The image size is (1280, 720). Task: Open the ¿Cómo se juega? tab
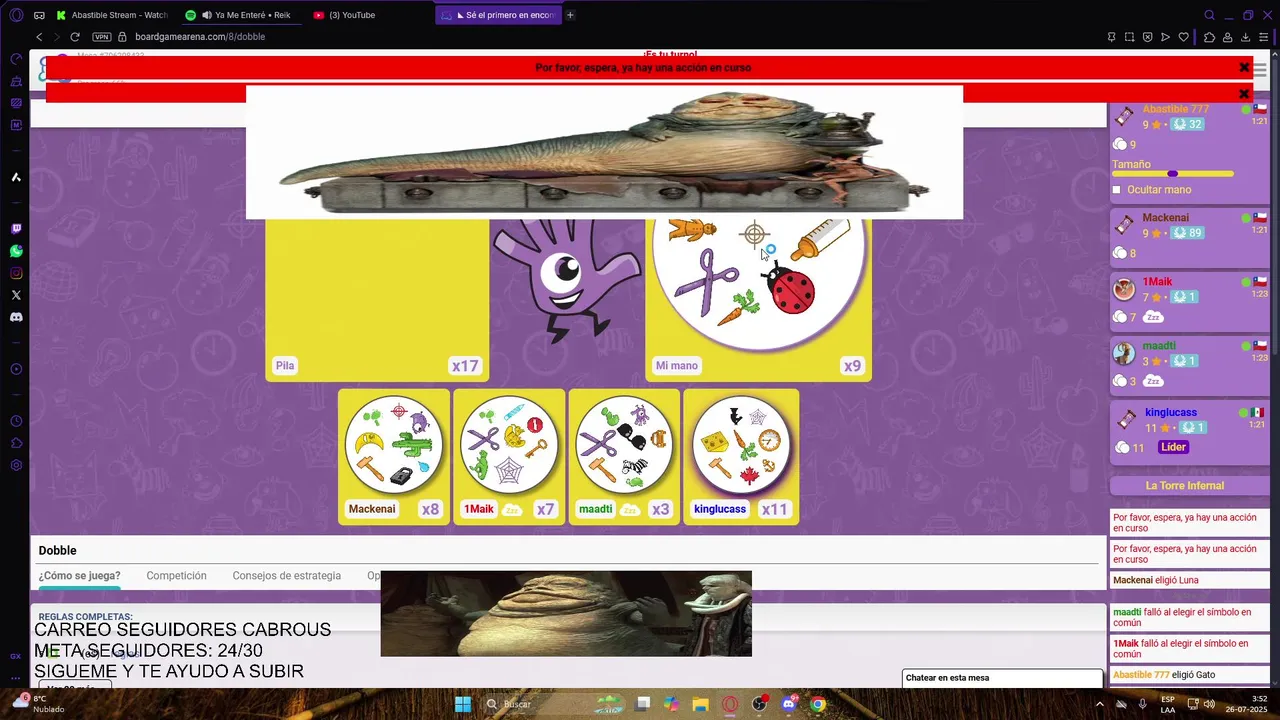[x=79, y=576]
